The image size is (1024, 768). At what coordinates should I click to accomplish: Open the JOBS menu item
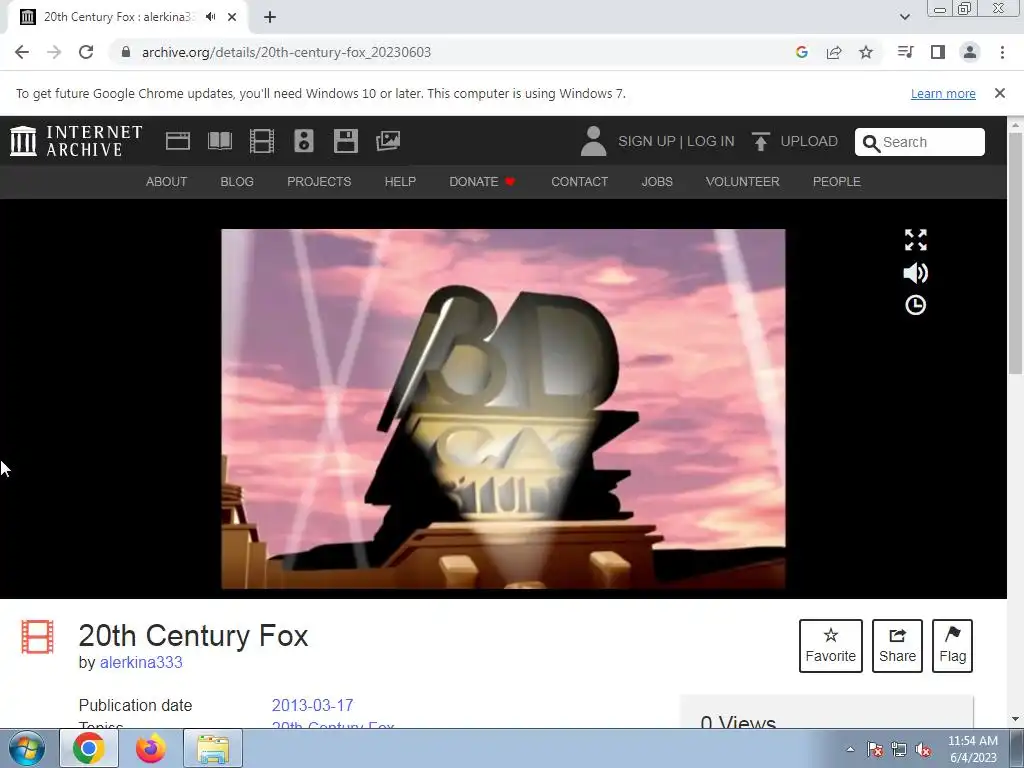click(x=657, y=182)
